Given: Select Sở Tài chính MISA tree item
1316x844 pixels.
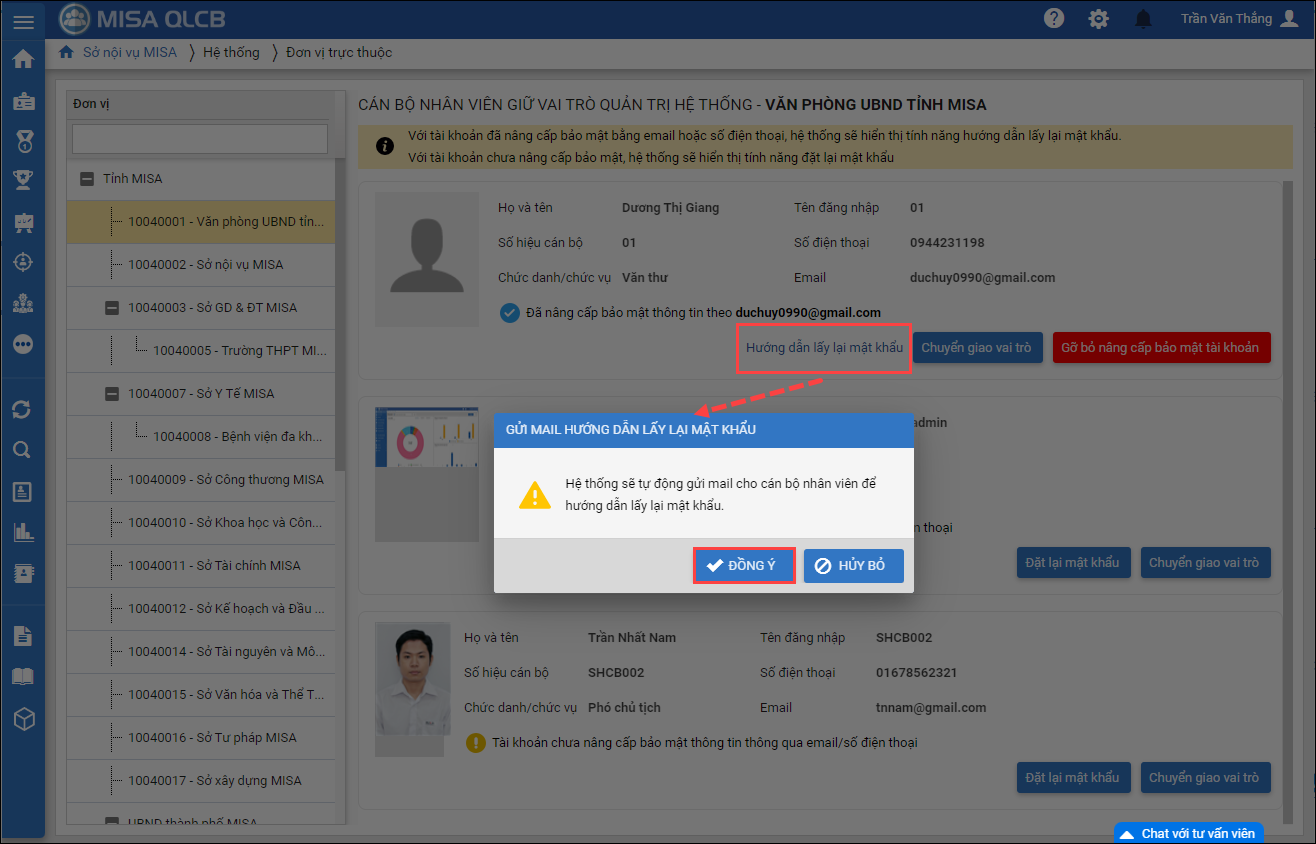Looking at the screenshot, I should (x=214, y=566).
